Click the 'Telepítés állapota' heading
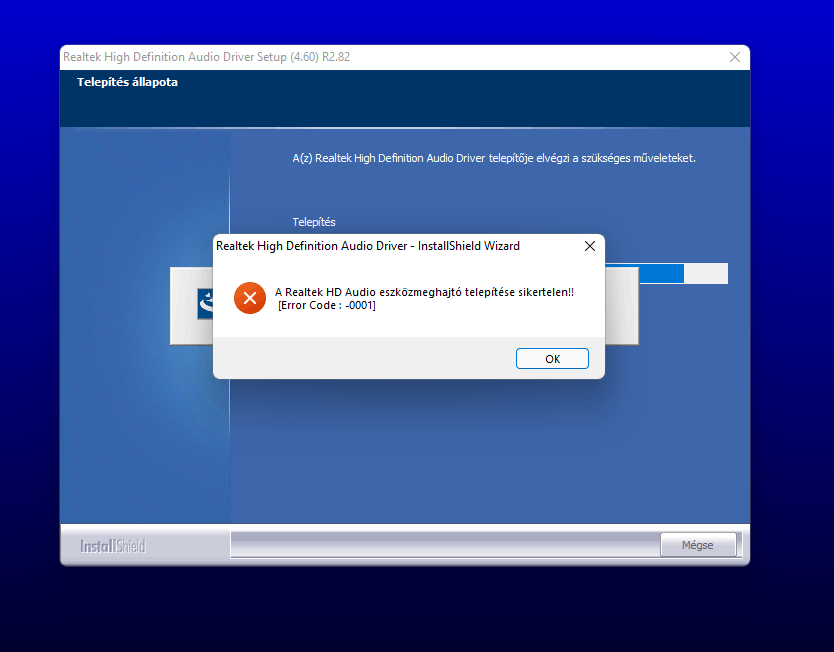 (127, 82)
